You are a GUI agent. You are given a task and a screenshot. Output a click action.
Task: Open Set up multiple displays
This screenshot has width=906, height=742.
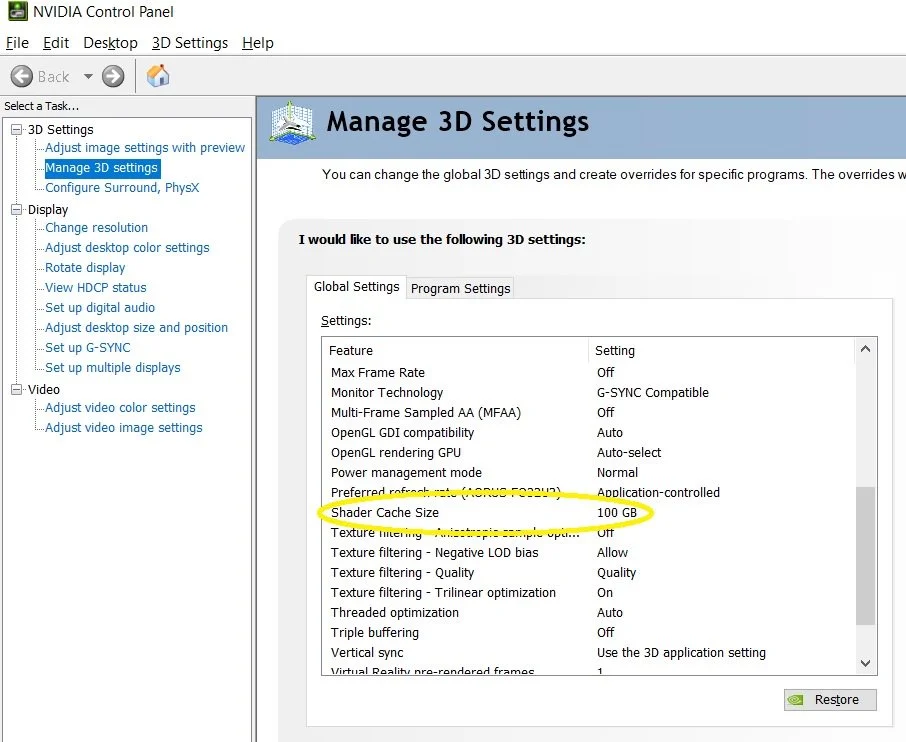point(113,368)
